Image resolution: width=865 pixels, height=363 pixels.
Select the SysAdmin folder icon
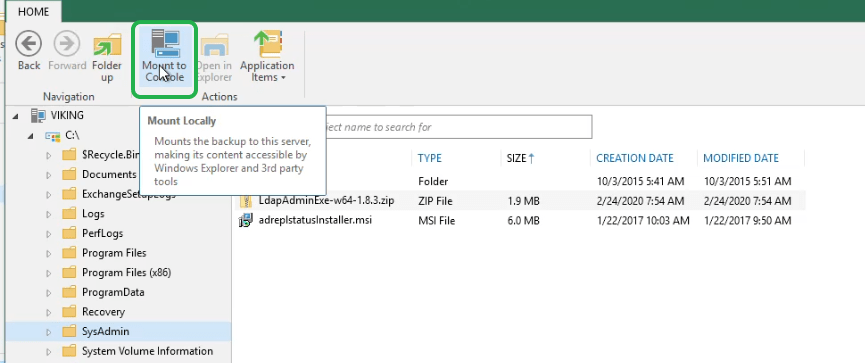(69, 331)
